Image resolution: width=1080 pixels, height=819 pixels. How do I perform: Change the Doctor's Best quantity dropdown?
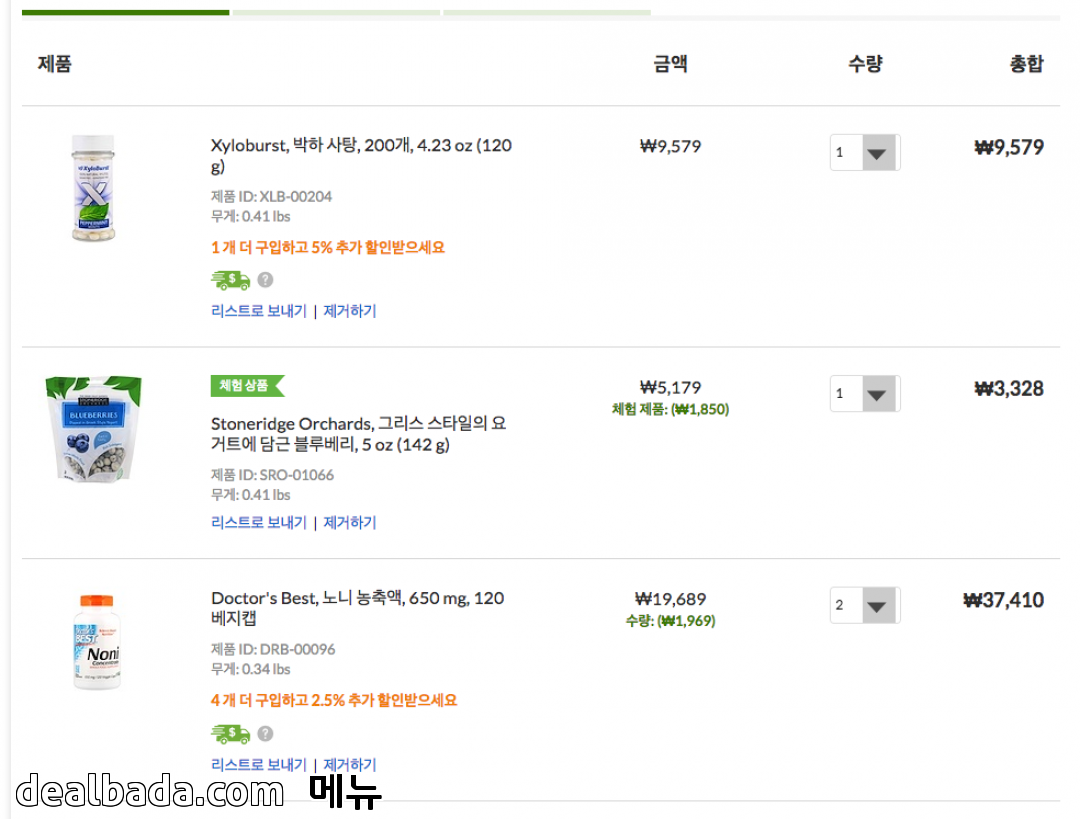(865, 605)
